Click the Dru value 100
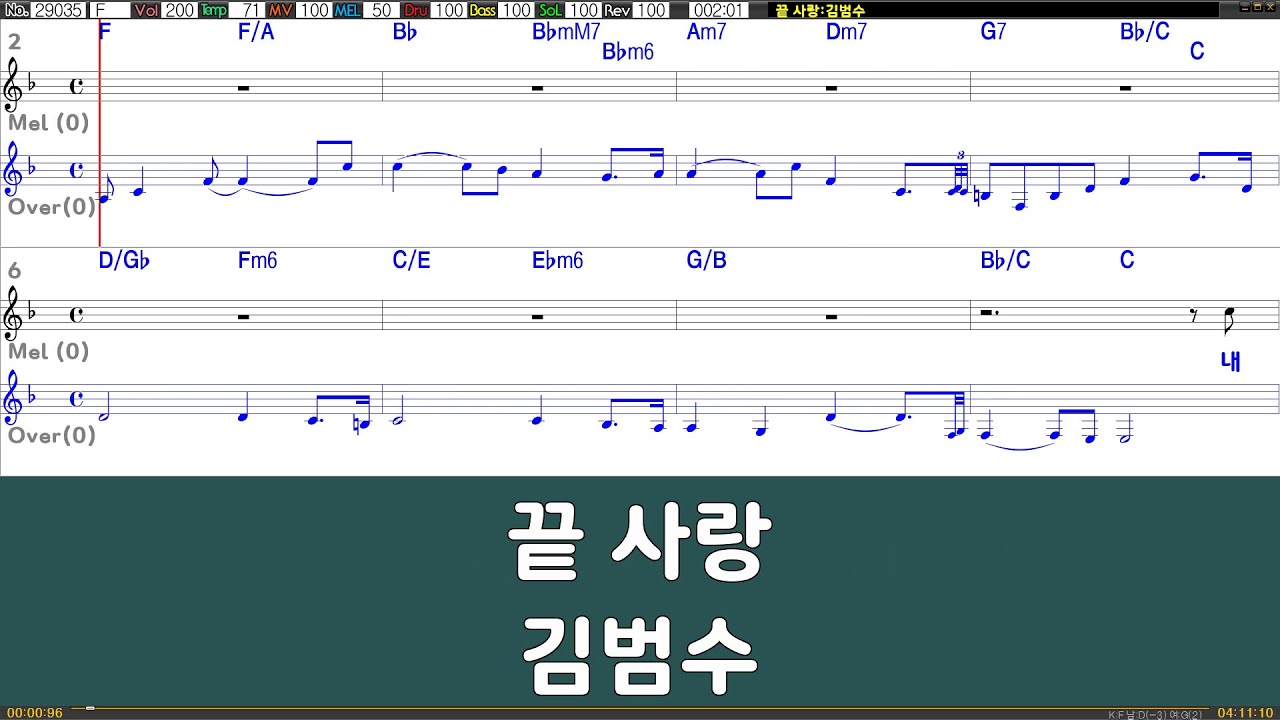 click(x=448, y=10)
